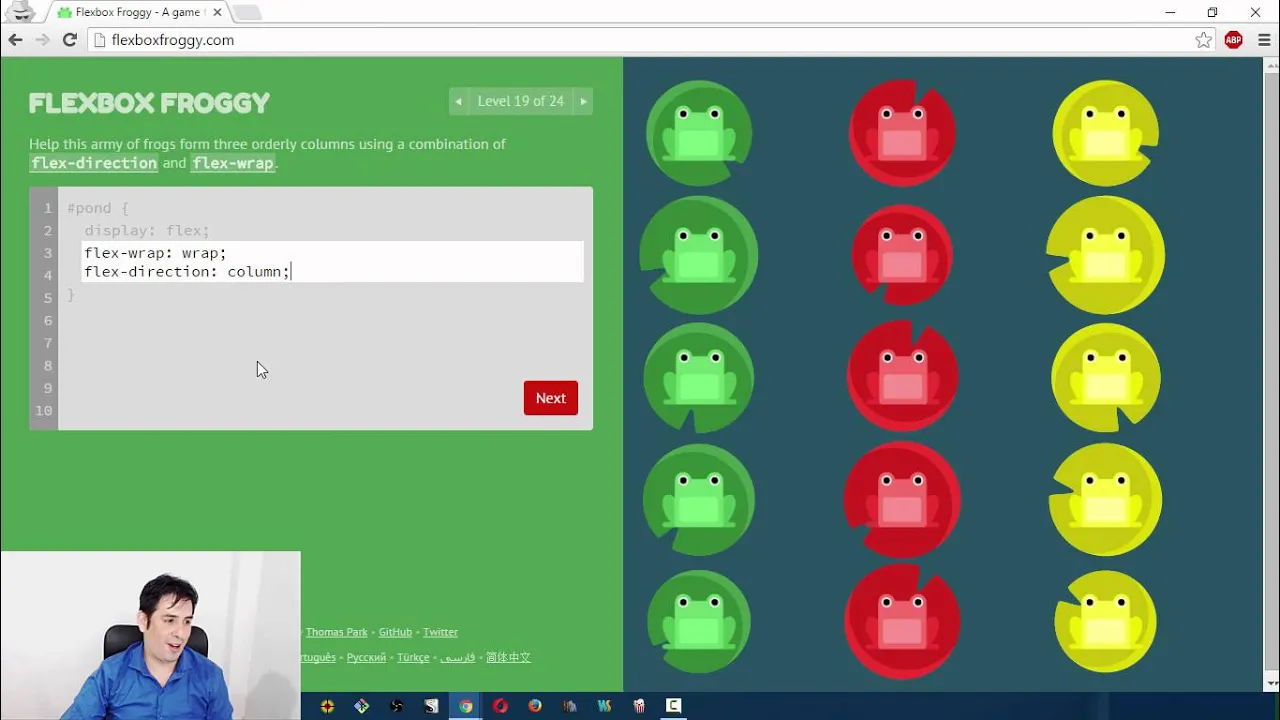
Task: Open the Twitter link in footer
Action: (x=440, y=632)
